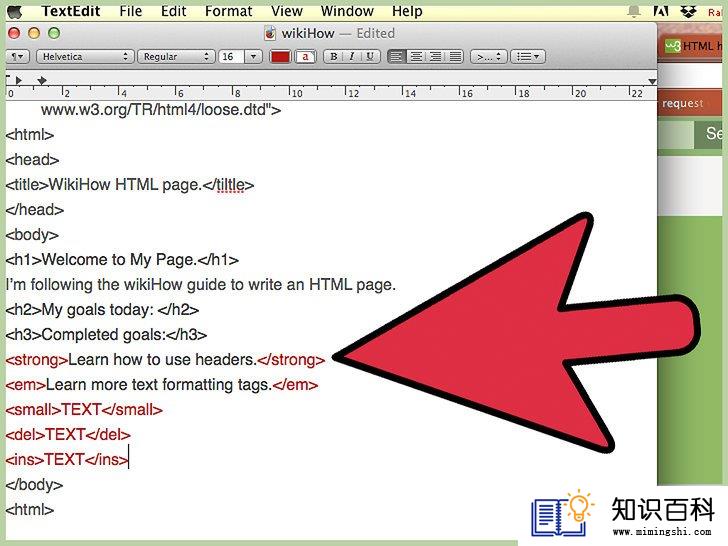Screen dimensions: 728x546
Task: Open the Adobe icon in the menu bar
Action: [661, 12]
